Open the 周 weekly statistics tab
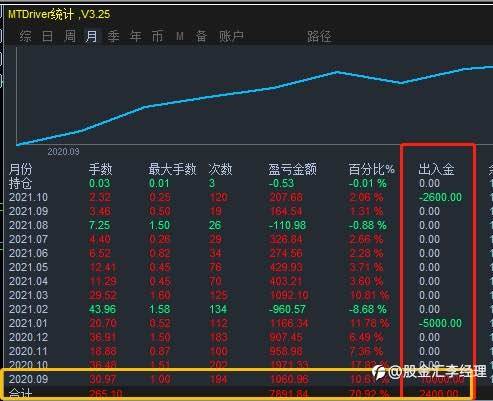 pyautogui.click(x=70, y=36)
